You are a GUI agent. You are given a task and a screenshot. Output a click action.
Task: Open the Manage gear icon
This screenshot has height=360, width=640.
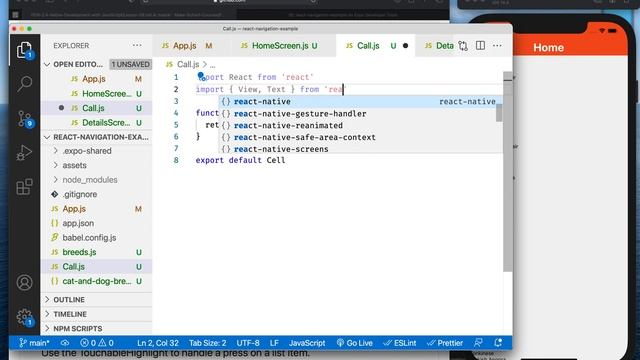pos(24,317)
